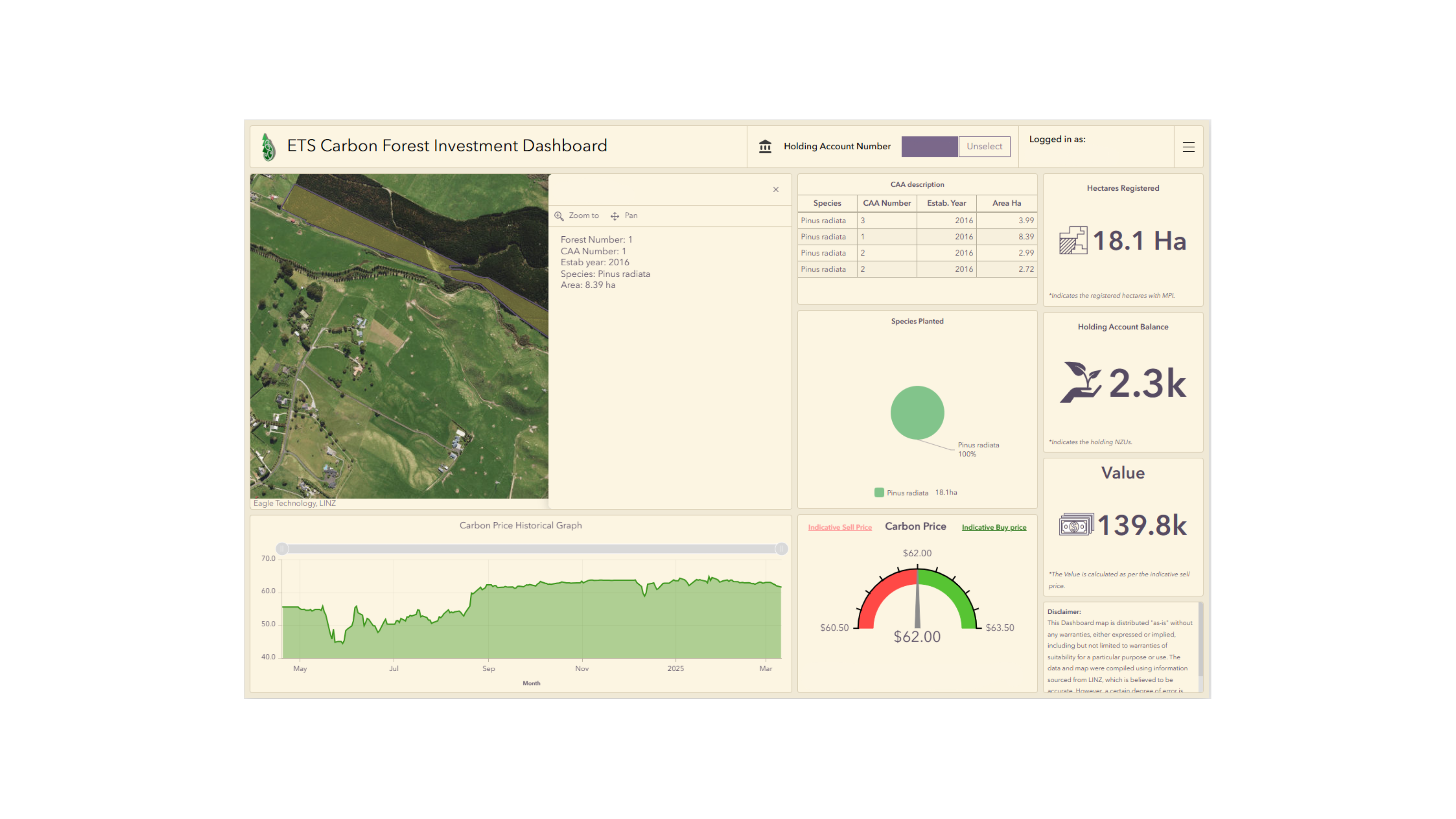Click the green dashboard logo icon

pos(268,147)
